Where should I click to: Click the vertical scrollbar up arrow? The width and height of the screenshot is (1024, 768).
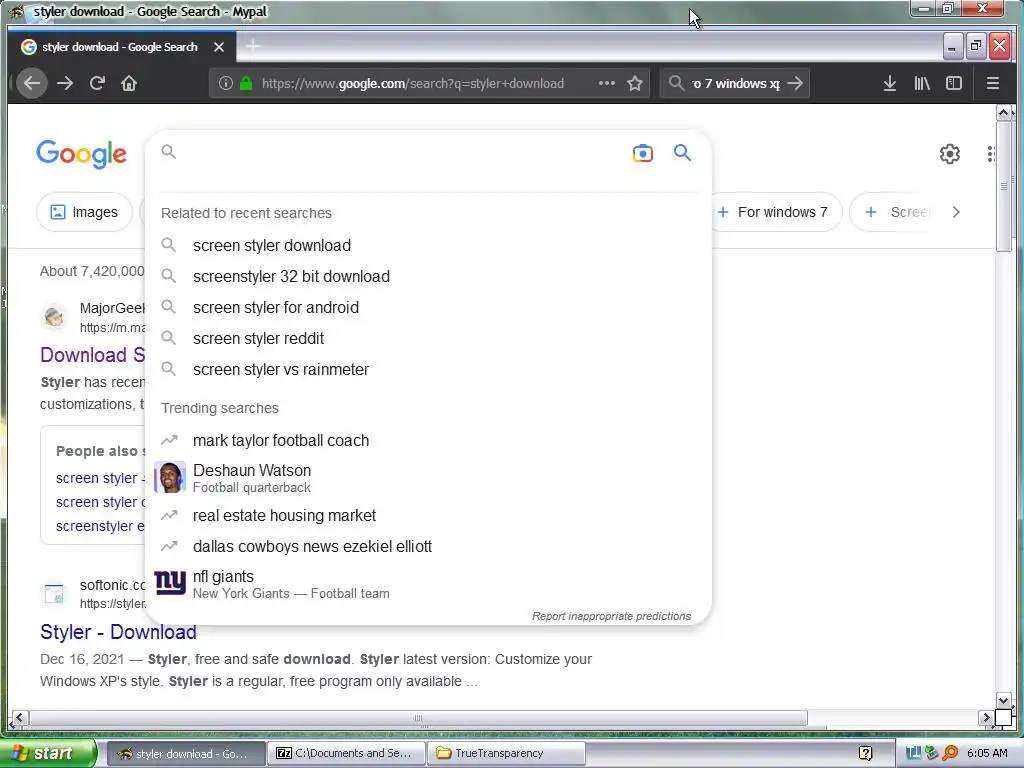(1004, 112)
